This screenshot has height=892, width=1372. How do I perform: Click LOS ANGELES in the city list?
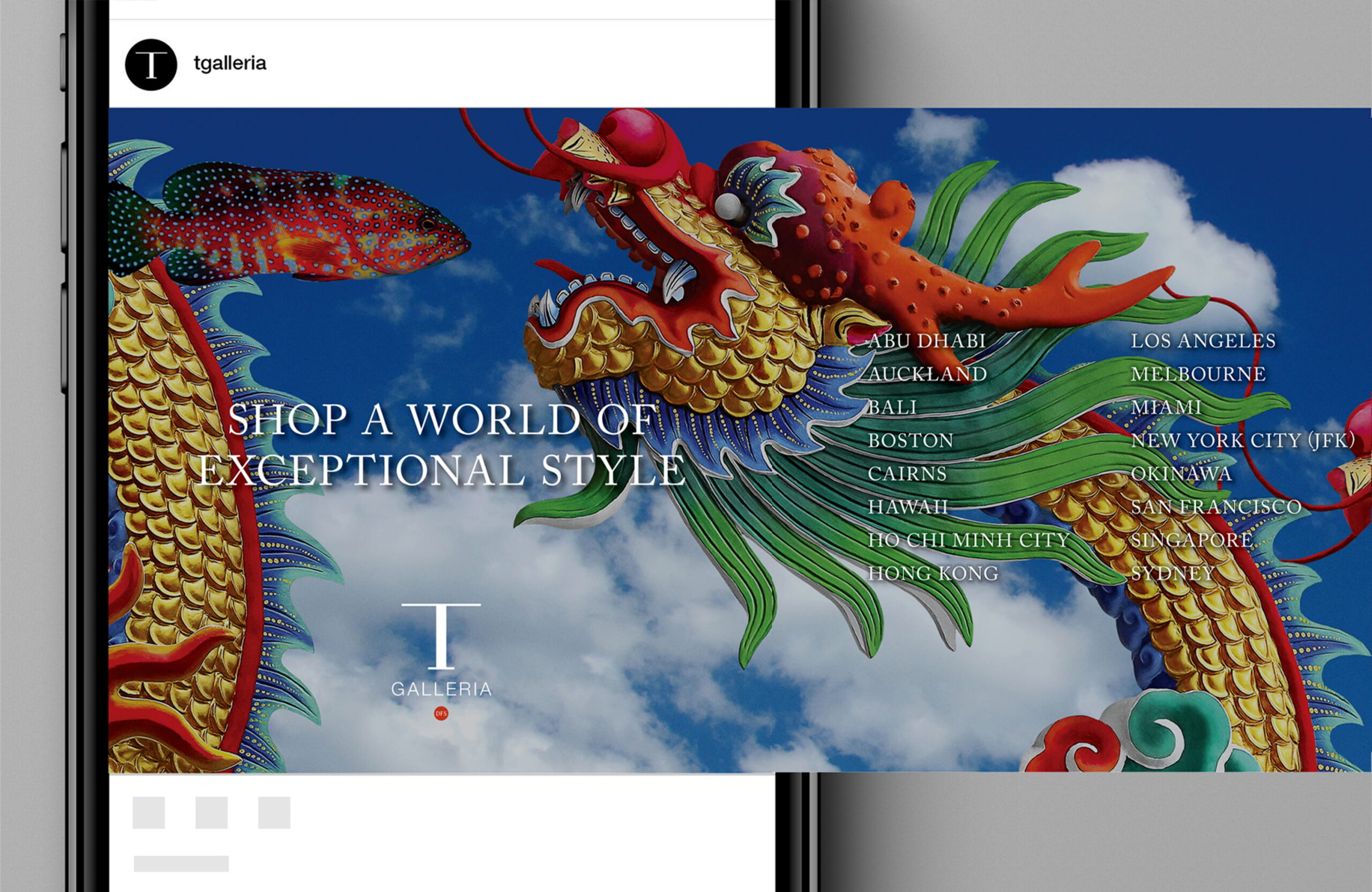click(1203, 341)
